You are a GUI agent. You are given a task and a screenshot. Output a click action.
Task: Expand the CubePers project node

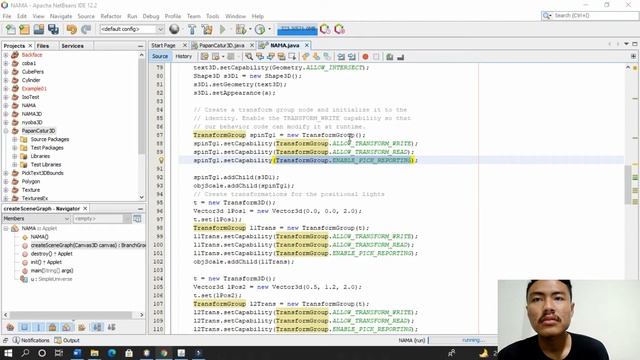6,72
